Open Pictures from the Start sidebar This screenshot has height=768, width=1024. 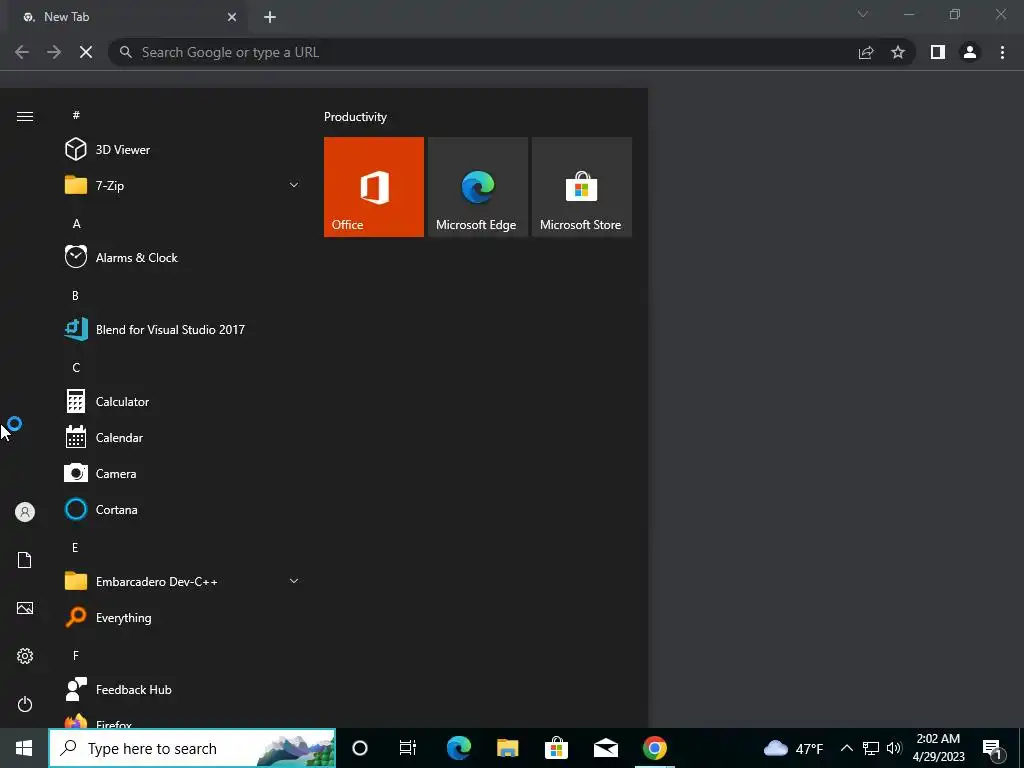25,608
